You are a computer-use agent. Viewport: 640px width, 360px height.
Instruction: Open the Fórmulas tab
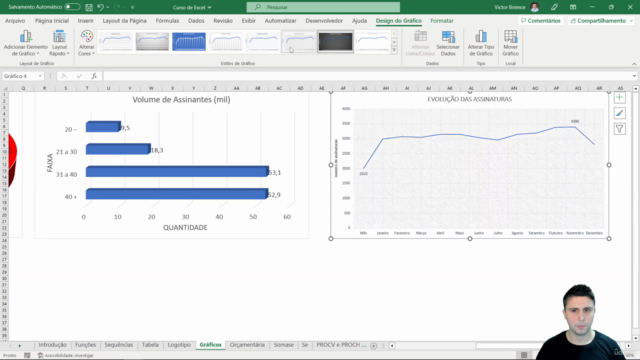pyautogui.click(x=167, y=21)
